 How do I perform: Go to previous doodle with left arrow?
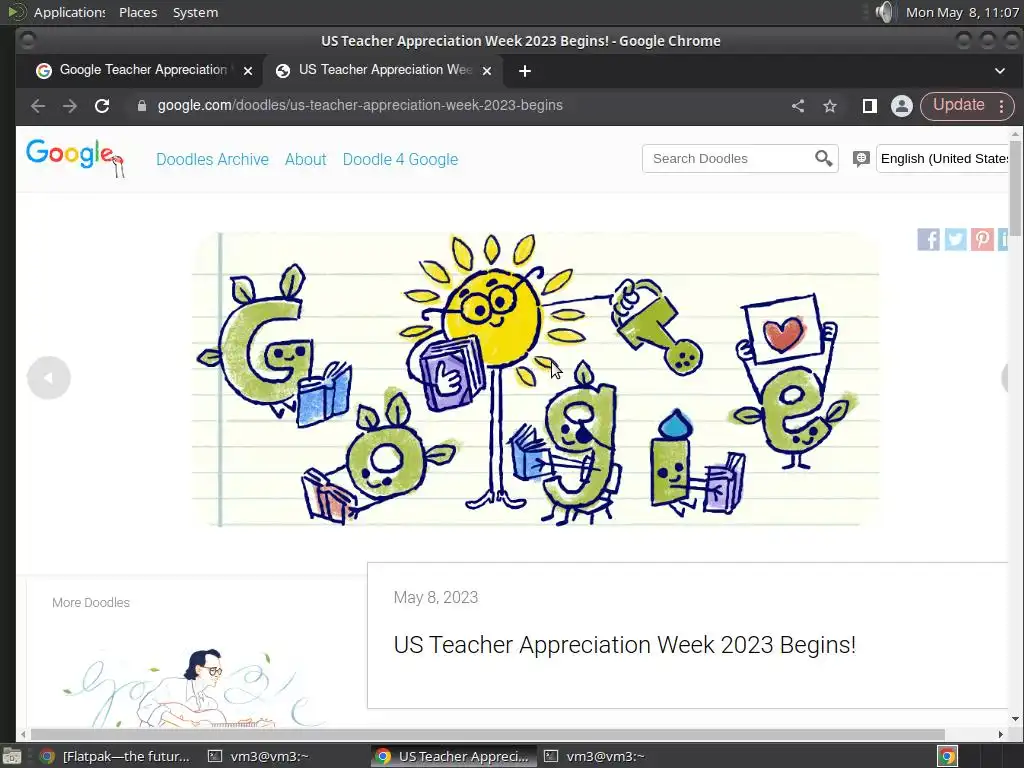pyautogui.click(x=49, y=377)
